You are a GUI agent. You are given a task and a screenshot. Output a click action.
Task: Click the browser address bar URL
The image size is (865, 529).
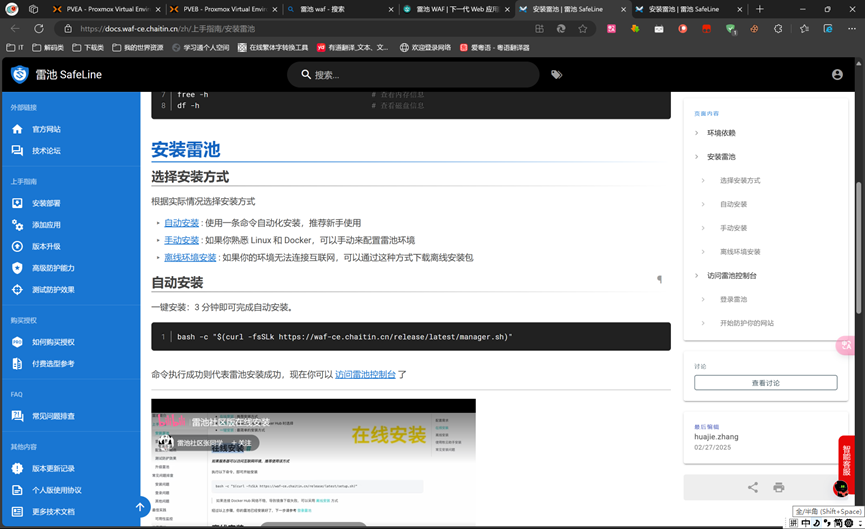coord(168,29)
